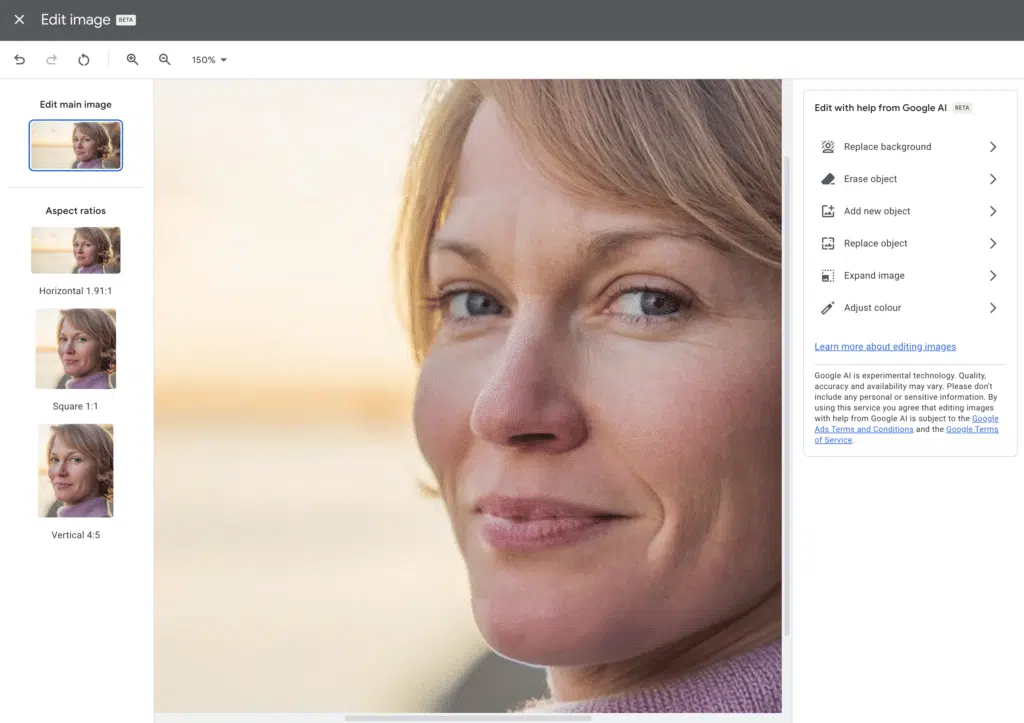Click the horizontal scrollbar under the image
1024x723 pixels.
point(468,718)
